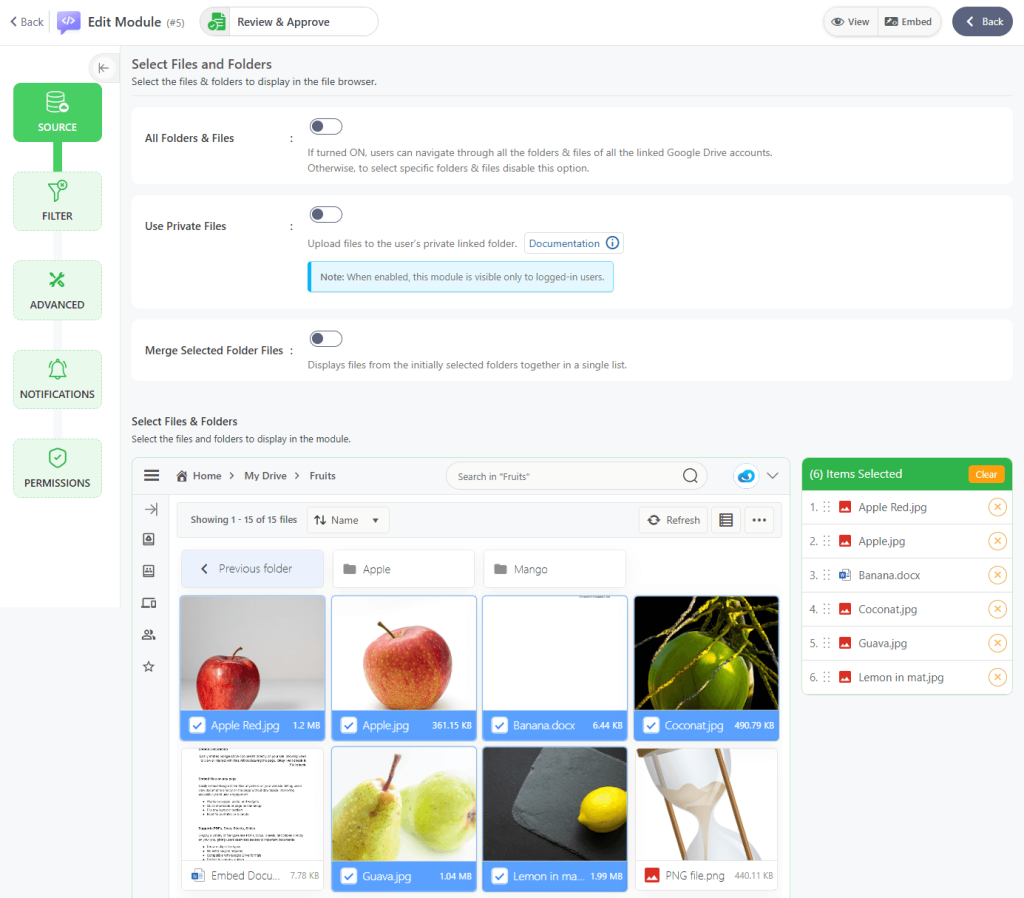Image resolution: width=1024 pixels, height=898 pixels.
Task: Click the Documentation info icon
Action: point(613,243)
